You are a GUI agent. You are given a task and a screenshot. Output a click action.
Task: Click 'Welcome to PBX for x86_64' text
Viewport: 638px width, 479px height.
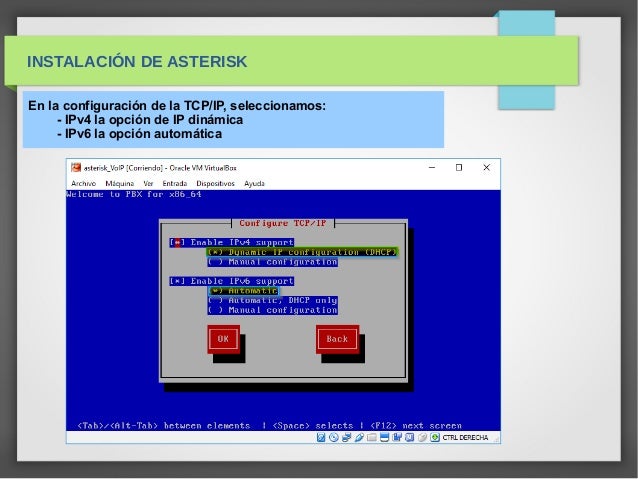pos(133,195)
